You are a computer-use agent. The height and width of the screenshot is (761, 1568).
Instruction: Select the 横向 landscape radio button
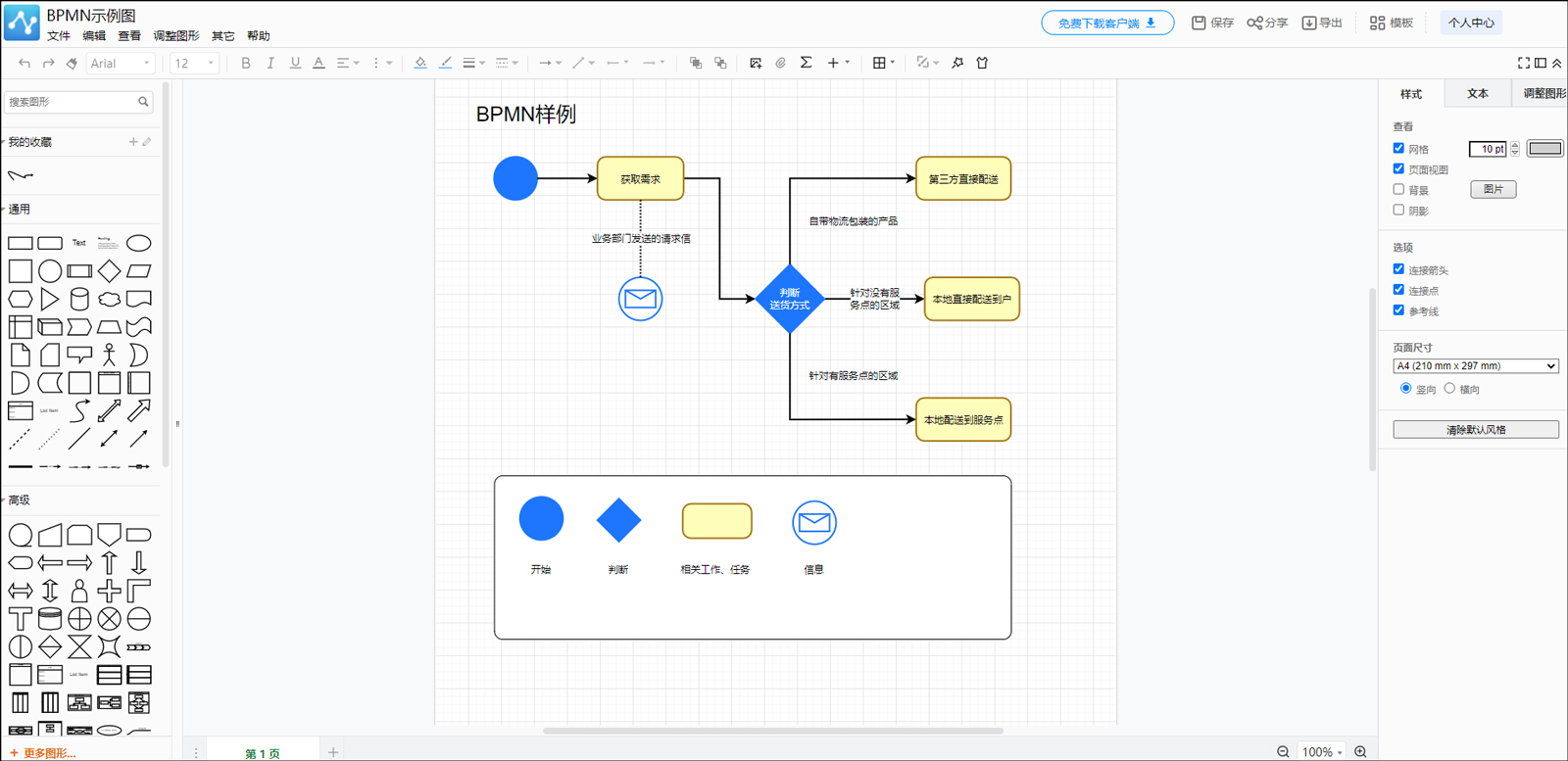tap(1449, 389)
